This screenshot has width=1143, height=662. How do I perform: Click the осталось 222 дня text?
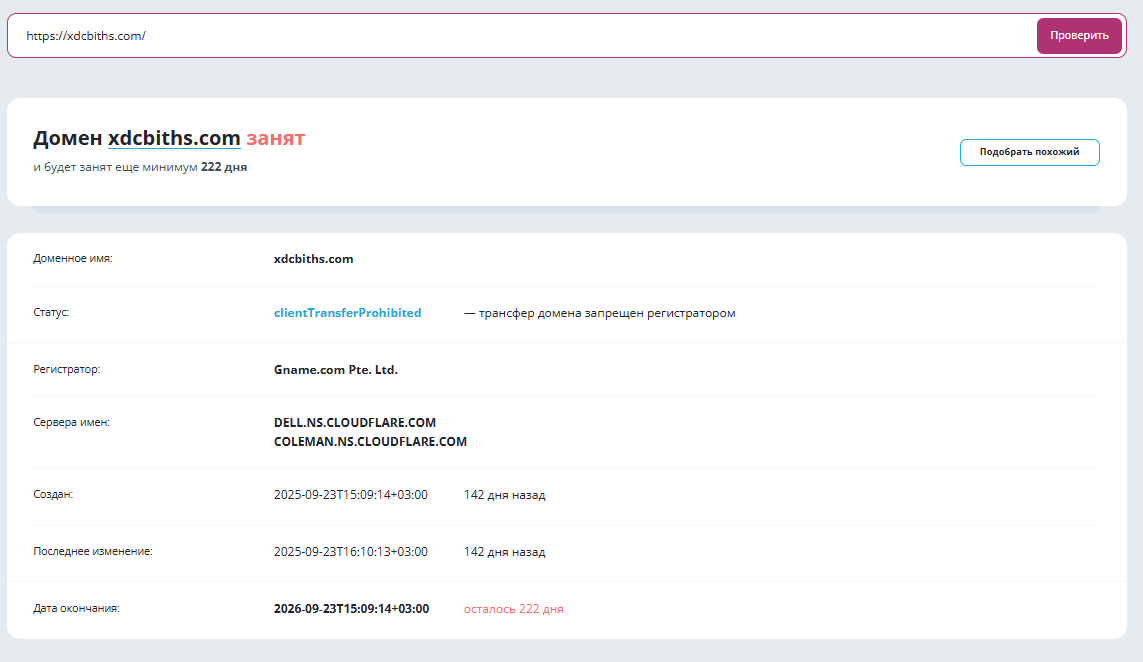point(513,608)
